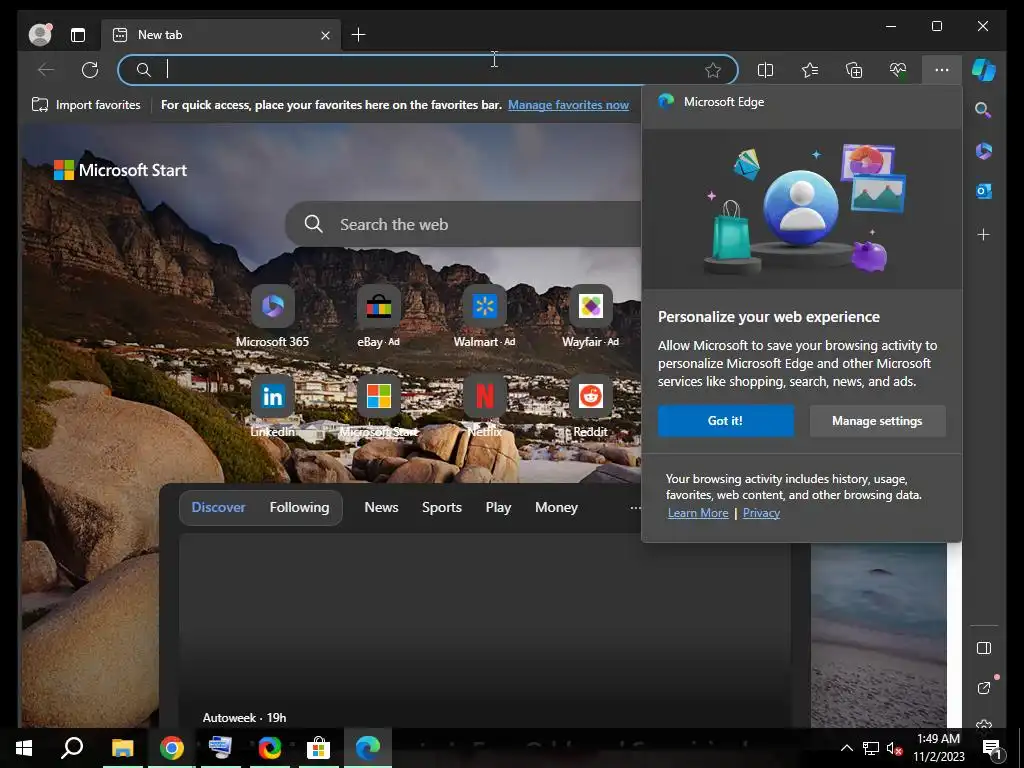
Task: Open network tray icon
Action: pyautogui.click(x=871, y=748)
